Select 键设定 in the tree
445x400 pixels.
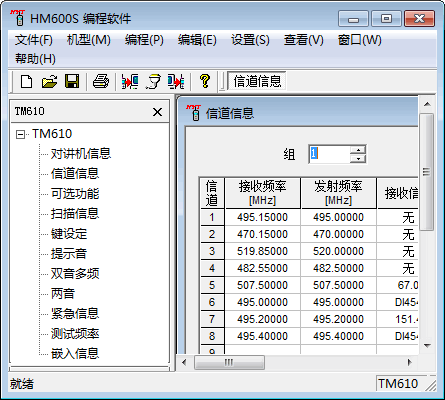pyautogui.click(x=69, y=234)
